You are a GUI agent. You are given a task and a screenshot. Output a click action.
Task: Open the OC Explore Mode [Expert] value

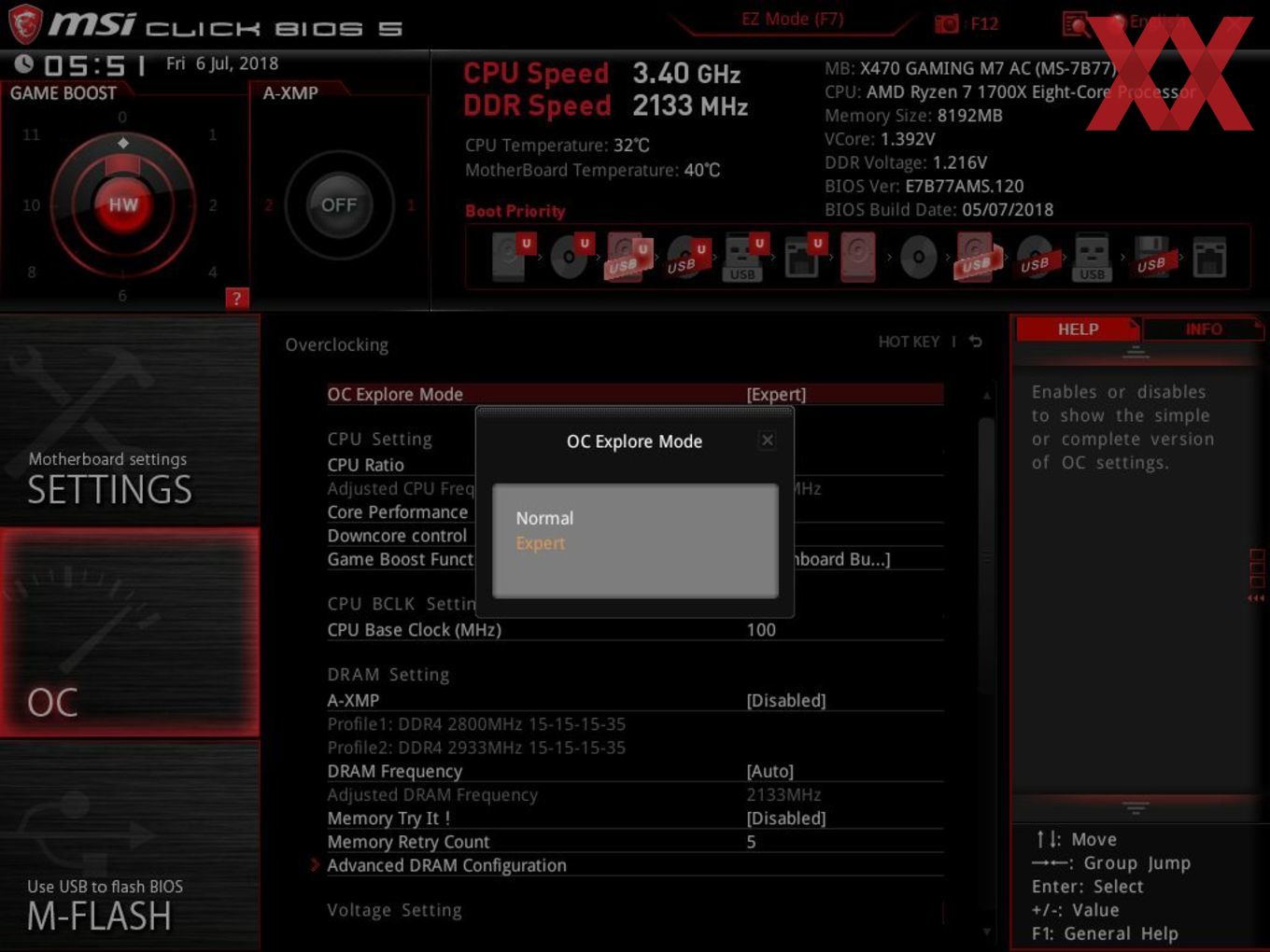point(776,394)
